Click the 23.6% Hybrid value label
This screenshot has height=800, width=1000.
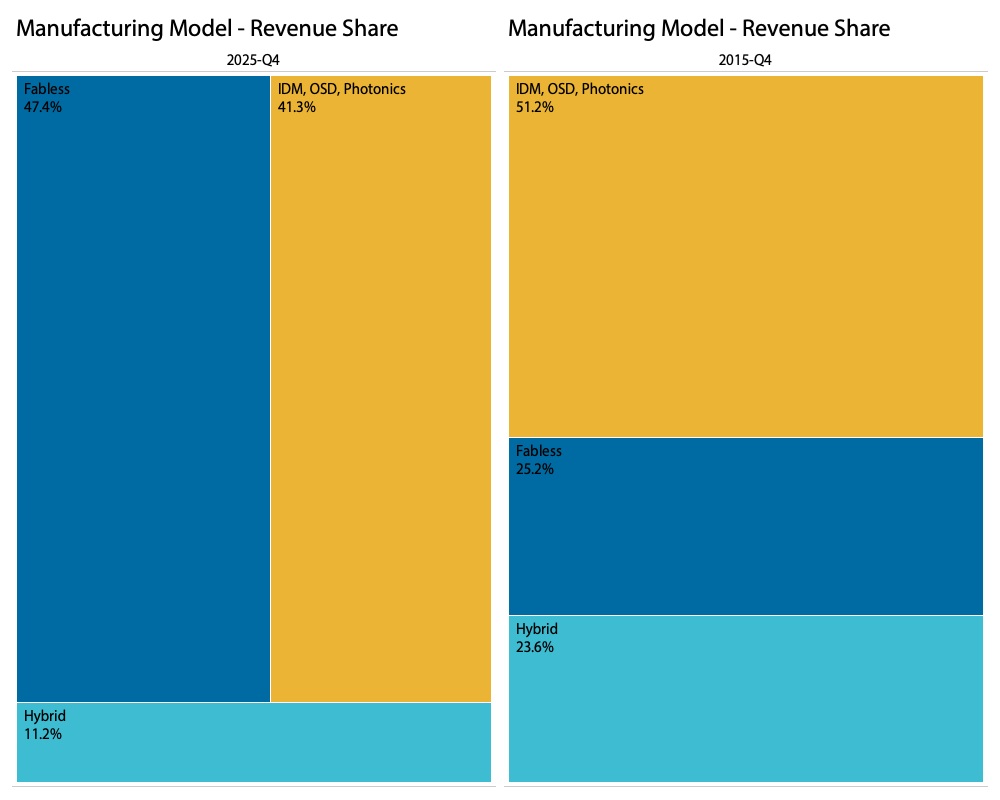coord(535,647)
